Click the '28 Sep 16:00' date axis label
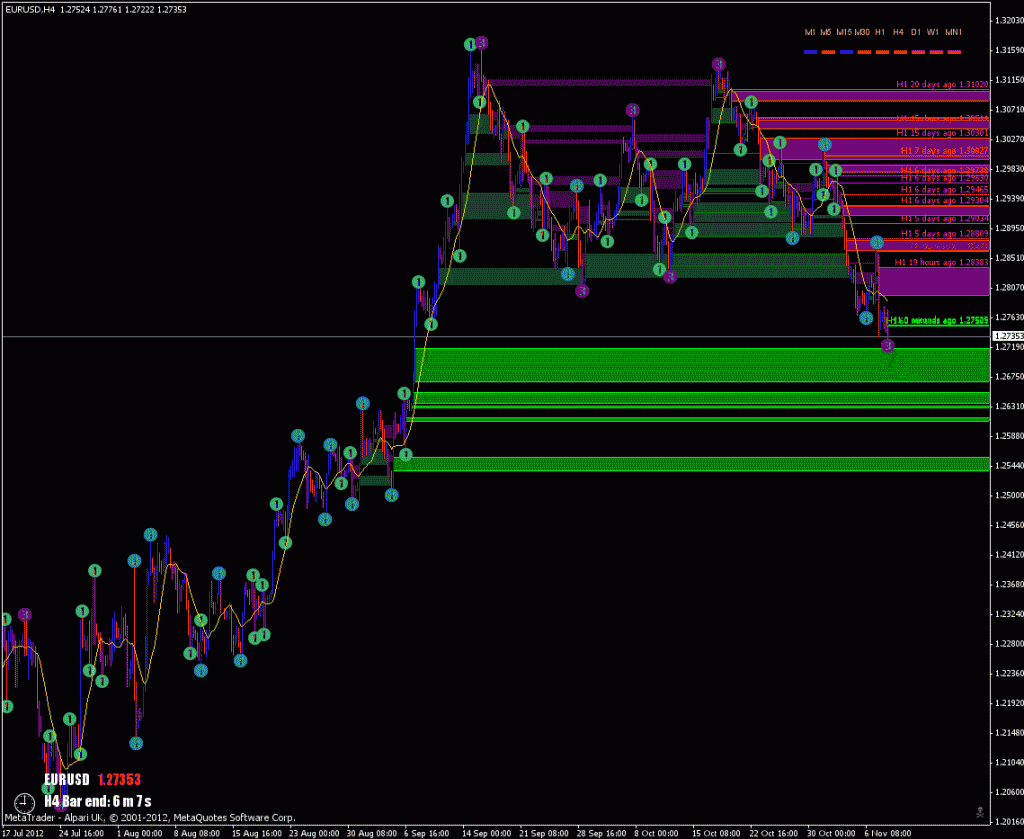 click(x=600, y=834)
